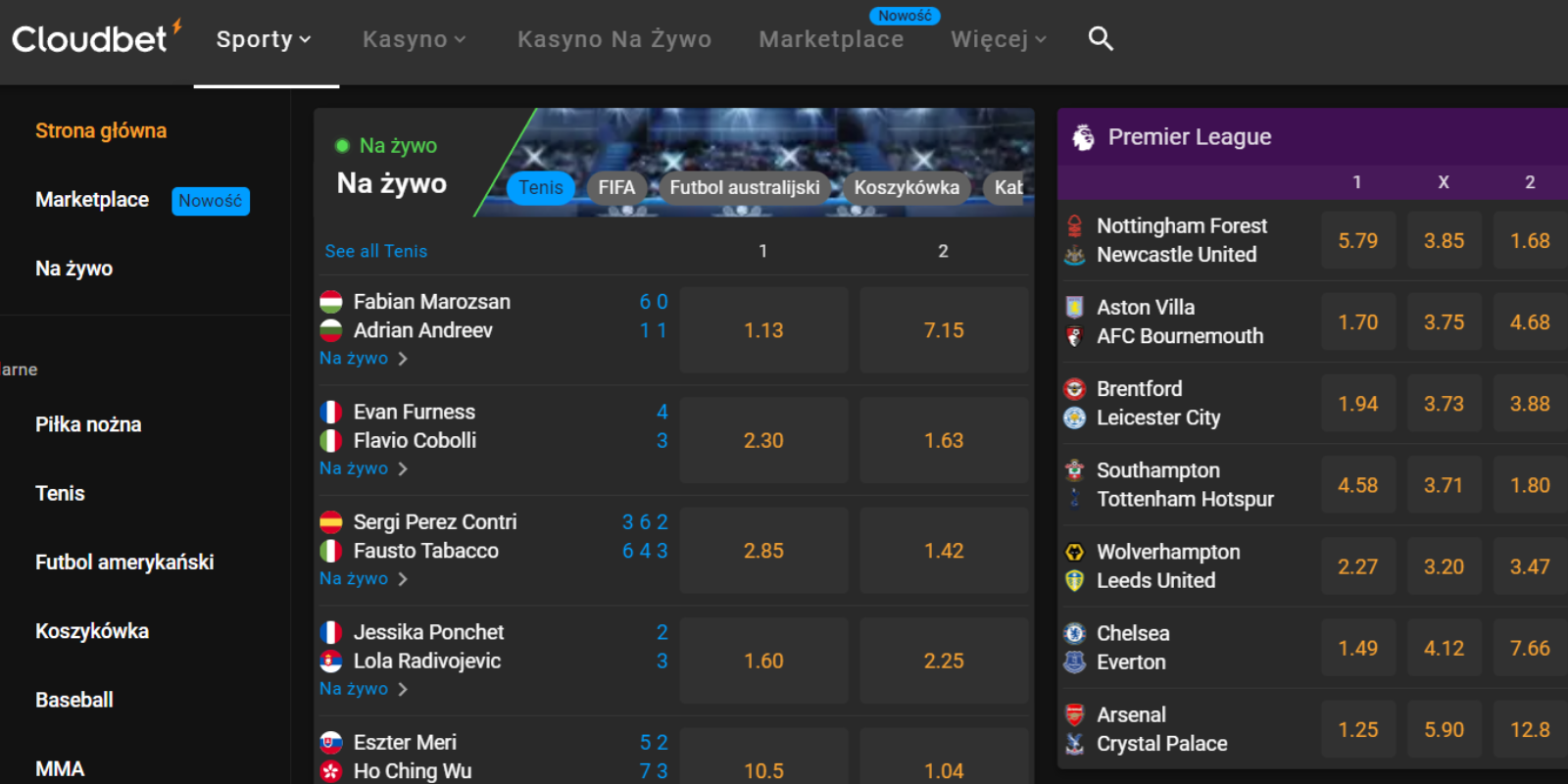Click the See all Tenis link
The image size is (1568, 784).
click(376, 251)
